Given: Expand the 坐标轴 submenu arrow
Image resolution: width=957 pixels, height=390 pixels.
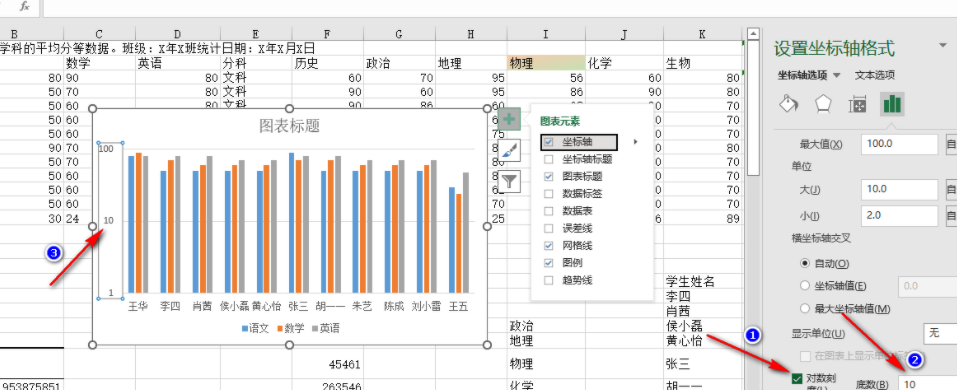Looking at the screenshot, I should pyautogui.click(x=635, y=142).
